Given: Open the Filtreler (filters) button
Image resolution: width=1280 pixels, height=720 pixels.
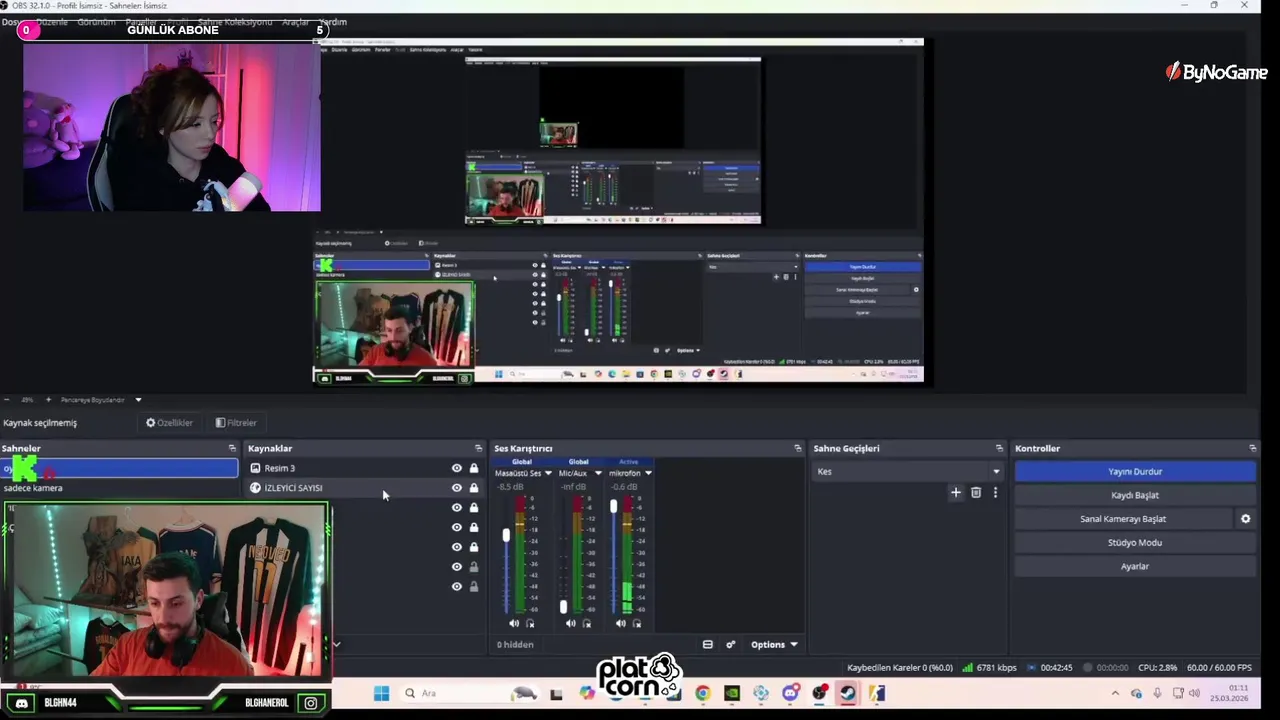Looking at the screenshot, I should pos(236,423).
